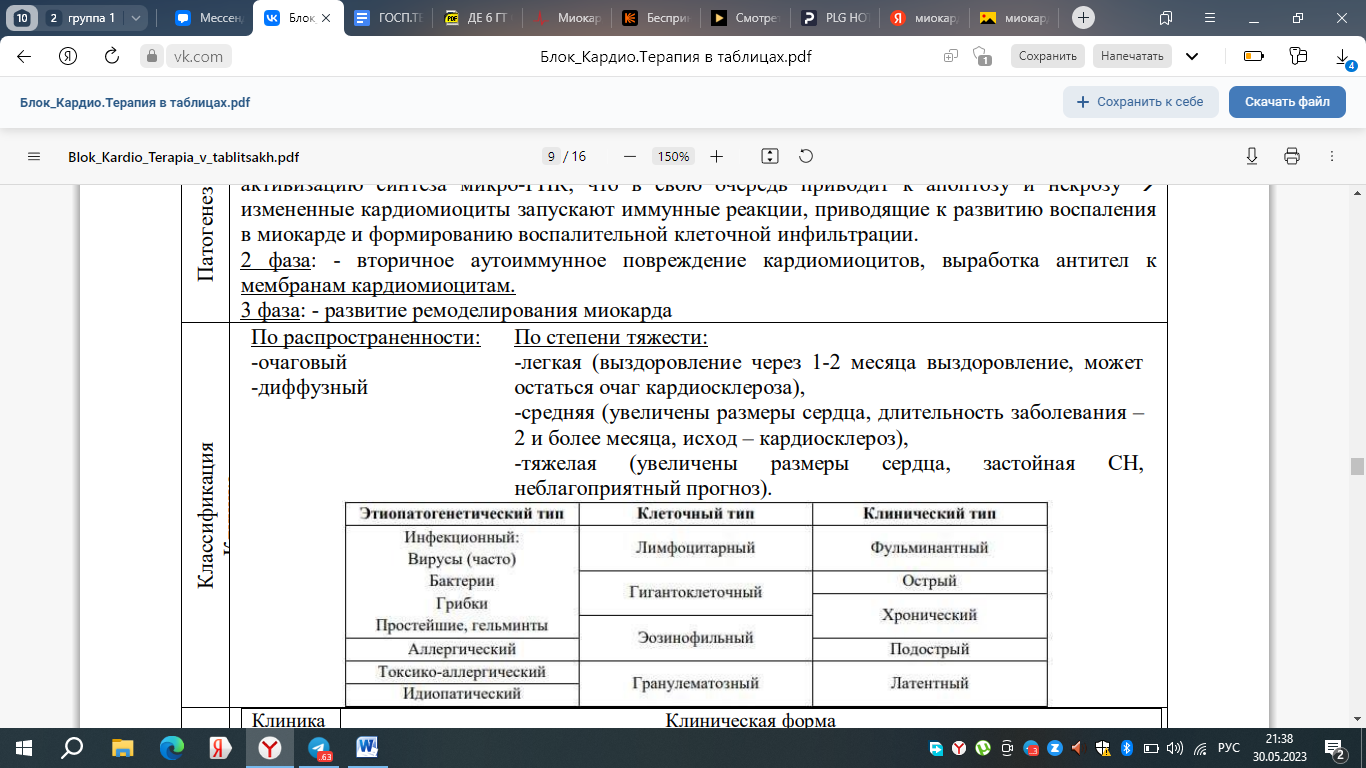Download the PDF from the viewer toolbar
Screen dimensions: 1366x768
pos(1252,157)
